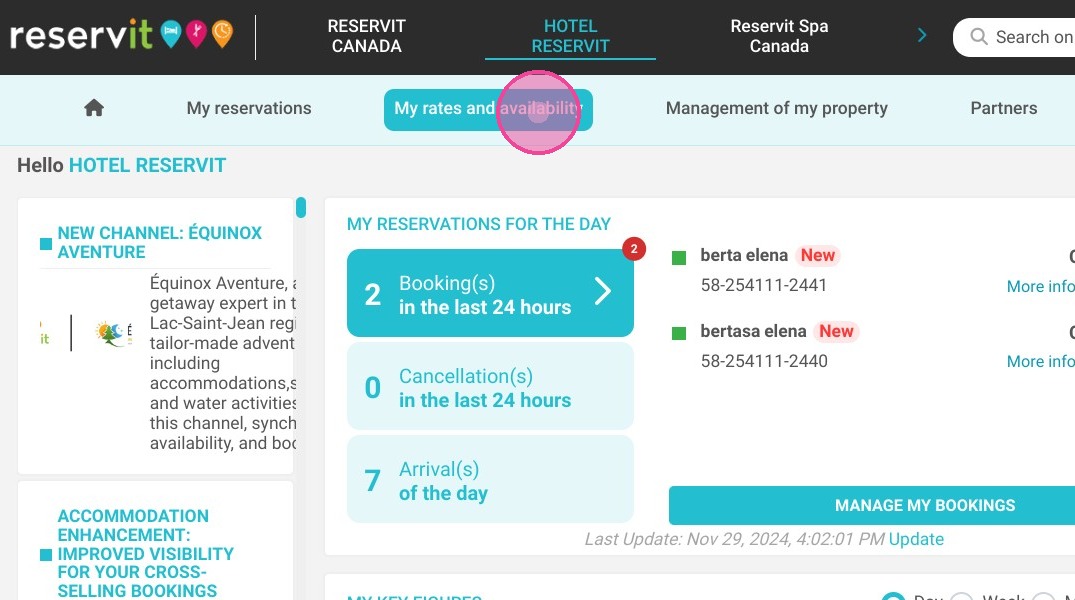Screen dimensions: 1075x600
Task: Open the My reservations menu
Action: click(x=249, y=108)
